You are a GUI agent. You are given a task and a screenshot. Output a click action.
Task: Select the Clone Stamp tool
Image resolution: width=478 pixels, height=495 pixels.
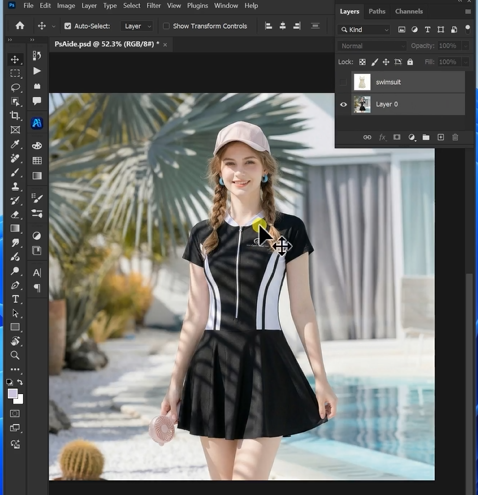(x=15, y=186)
